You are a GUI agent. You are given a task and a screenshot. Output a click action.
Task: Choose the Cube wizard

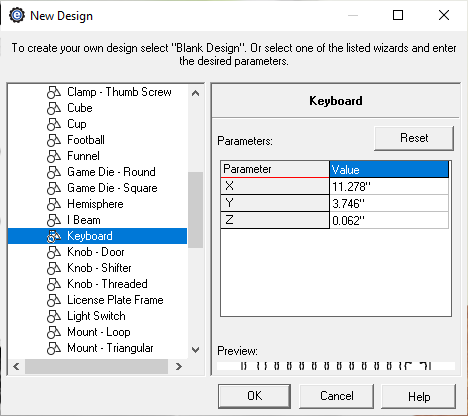coord(80,108)
